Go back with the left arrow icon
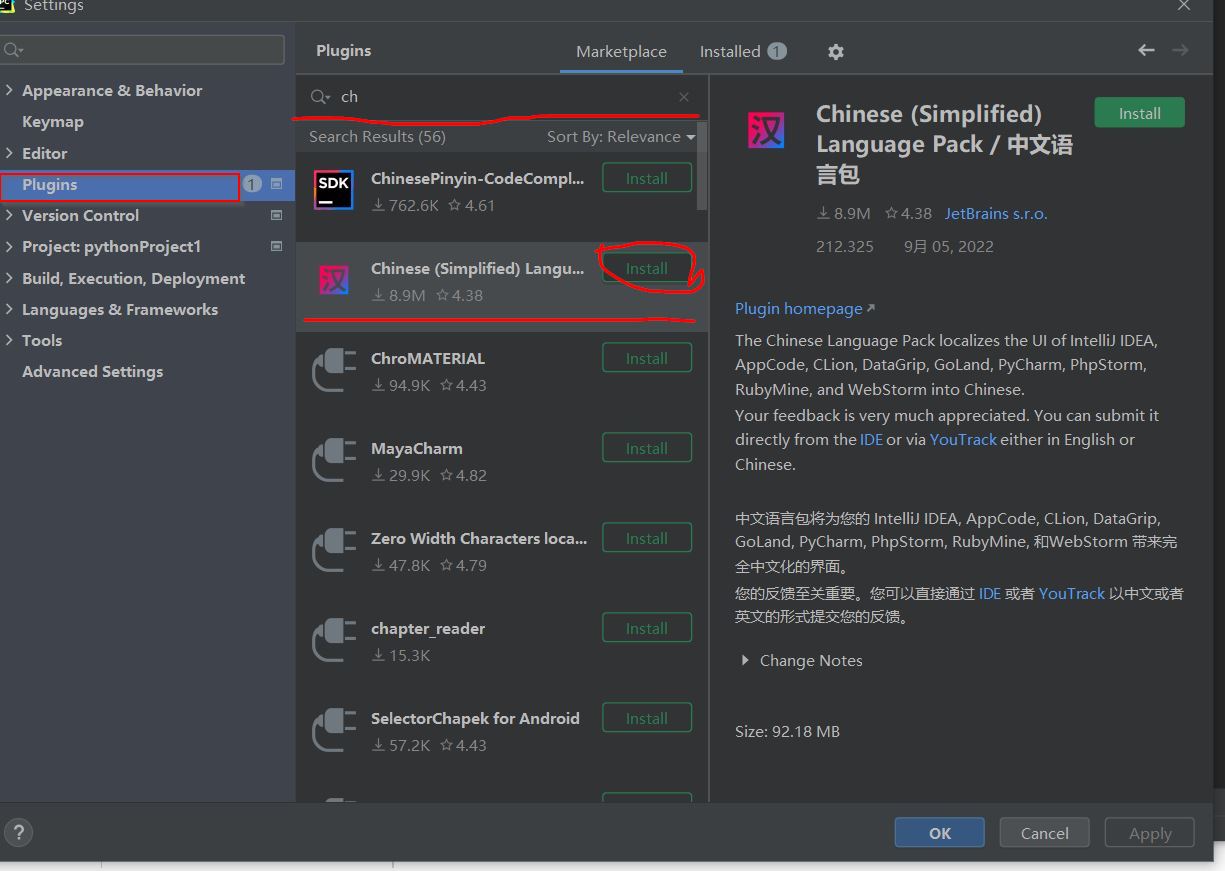 coord(1146,50)
